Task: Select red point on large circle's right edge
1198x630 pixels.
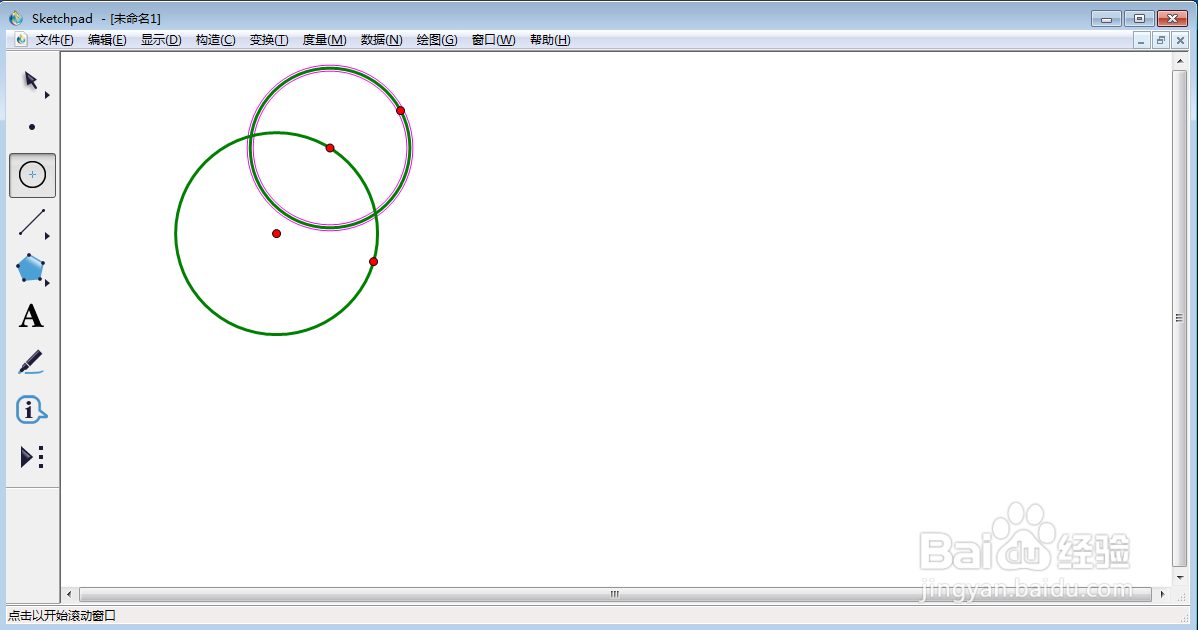Action: pyautogui.click(x=374, y=262)
